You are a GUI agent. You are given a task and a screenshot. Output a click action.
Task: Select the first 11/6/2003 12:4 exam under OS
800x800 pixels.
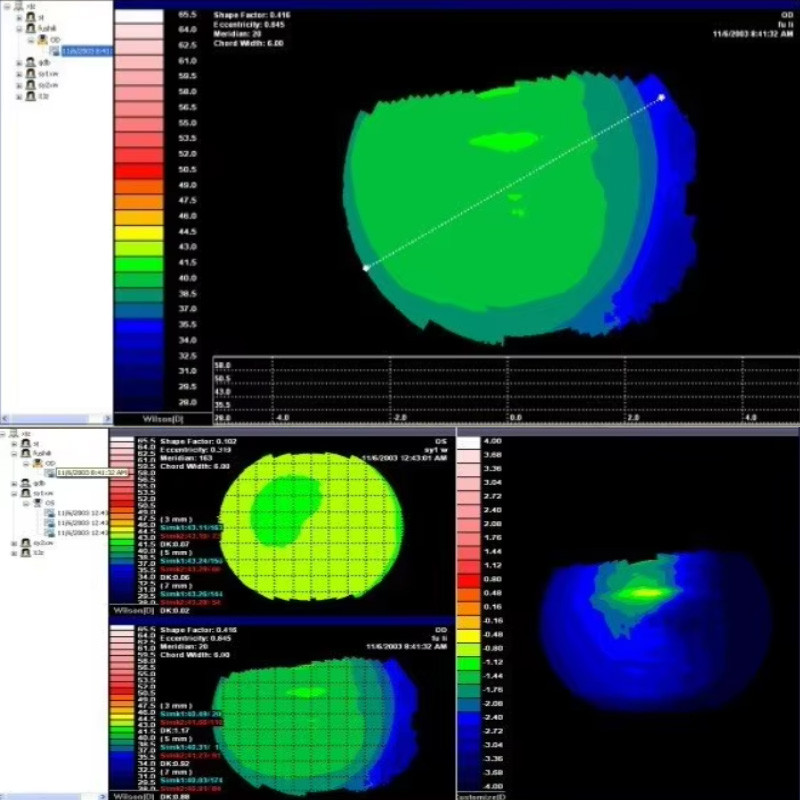82,513
